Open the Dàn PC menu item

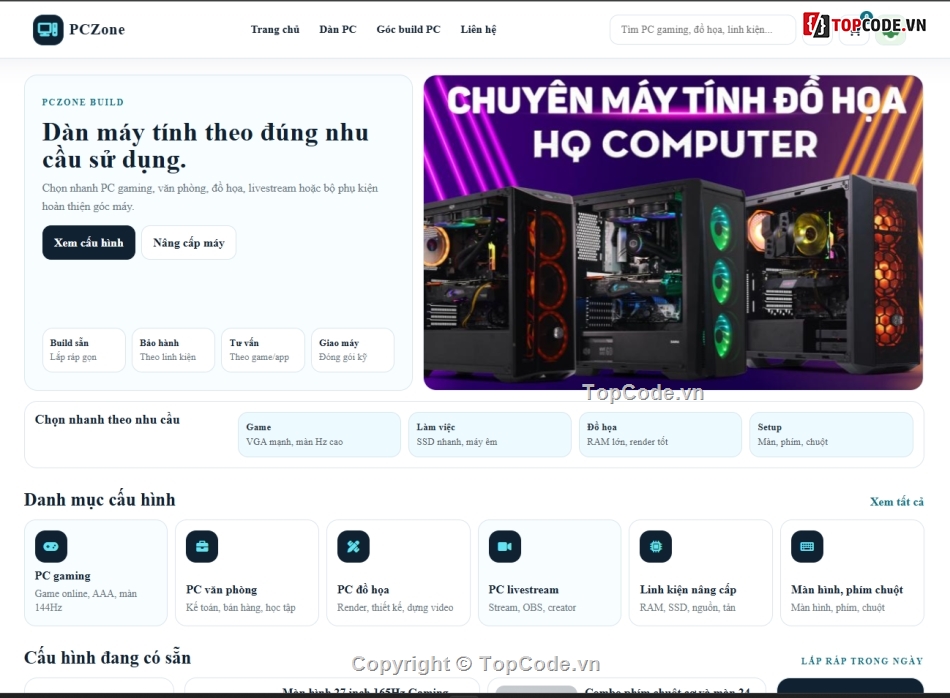point(338,29)
